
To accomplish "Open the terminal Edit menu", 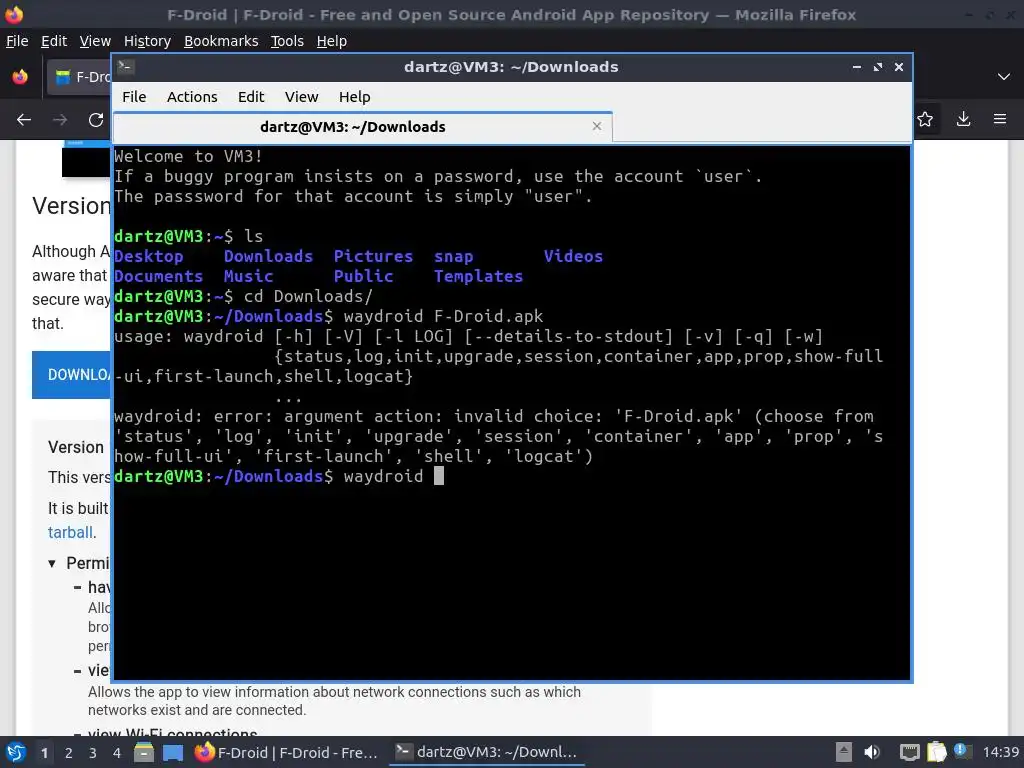I will coord(251,97).
